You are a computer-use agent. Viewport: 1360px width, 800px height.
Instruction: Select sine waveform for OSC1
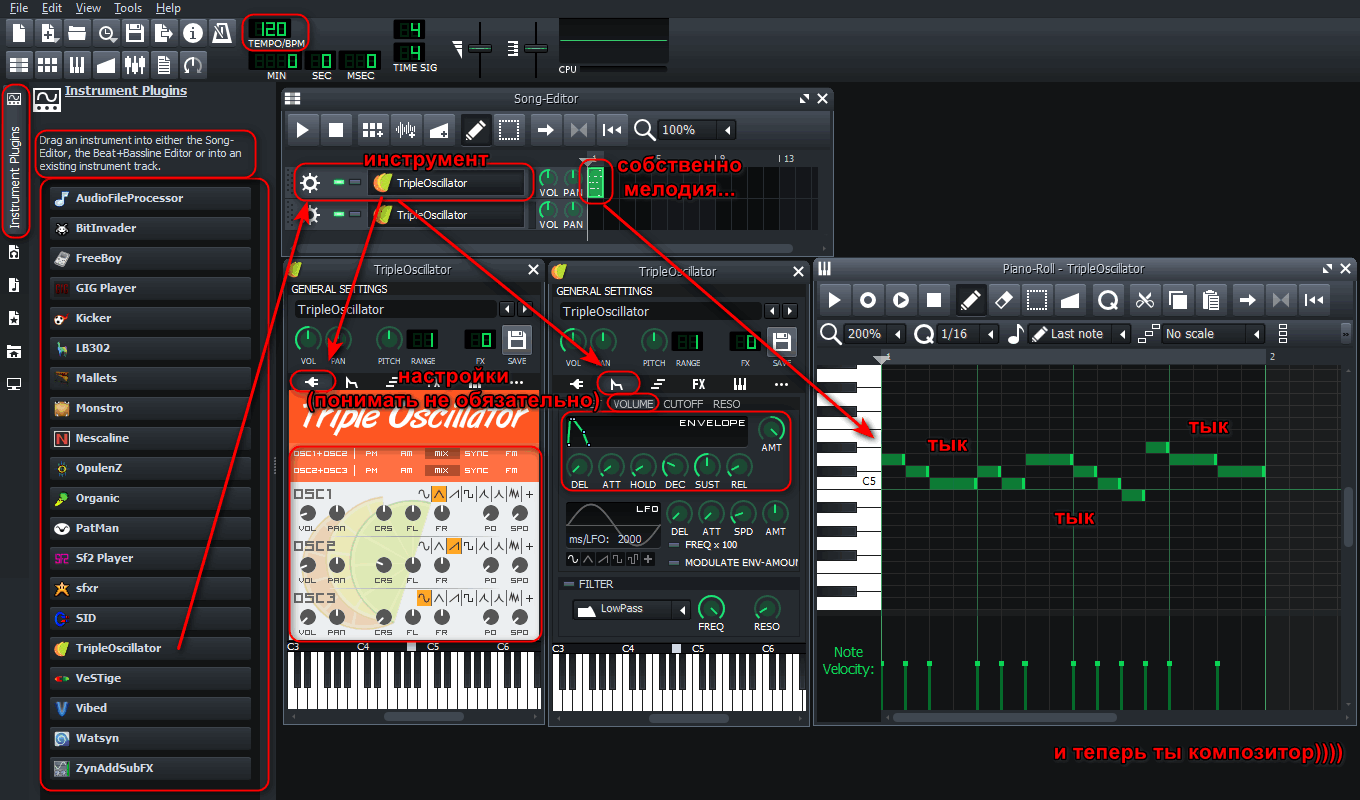pyautogui.click(x=424, y=494)
